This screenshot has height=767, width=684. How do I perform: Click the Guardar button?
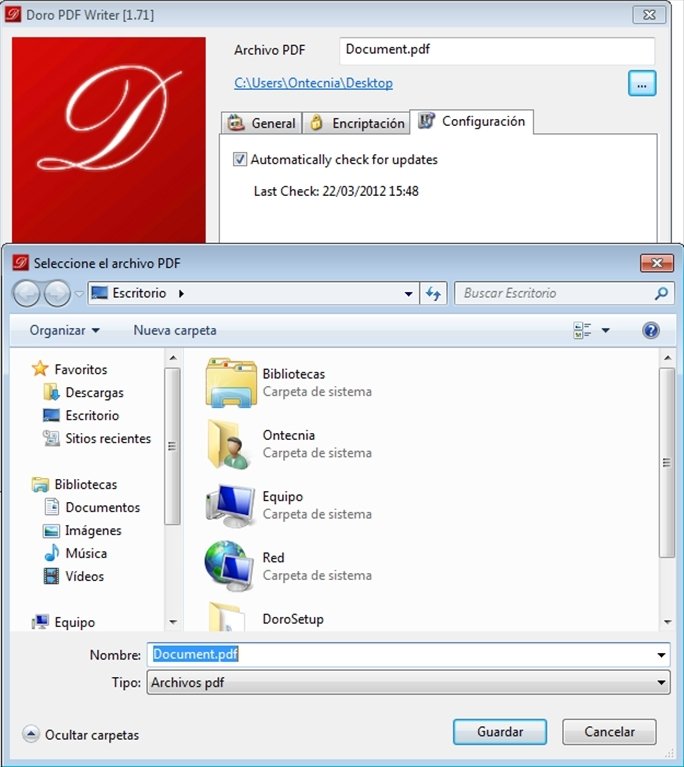coord(500,732)
